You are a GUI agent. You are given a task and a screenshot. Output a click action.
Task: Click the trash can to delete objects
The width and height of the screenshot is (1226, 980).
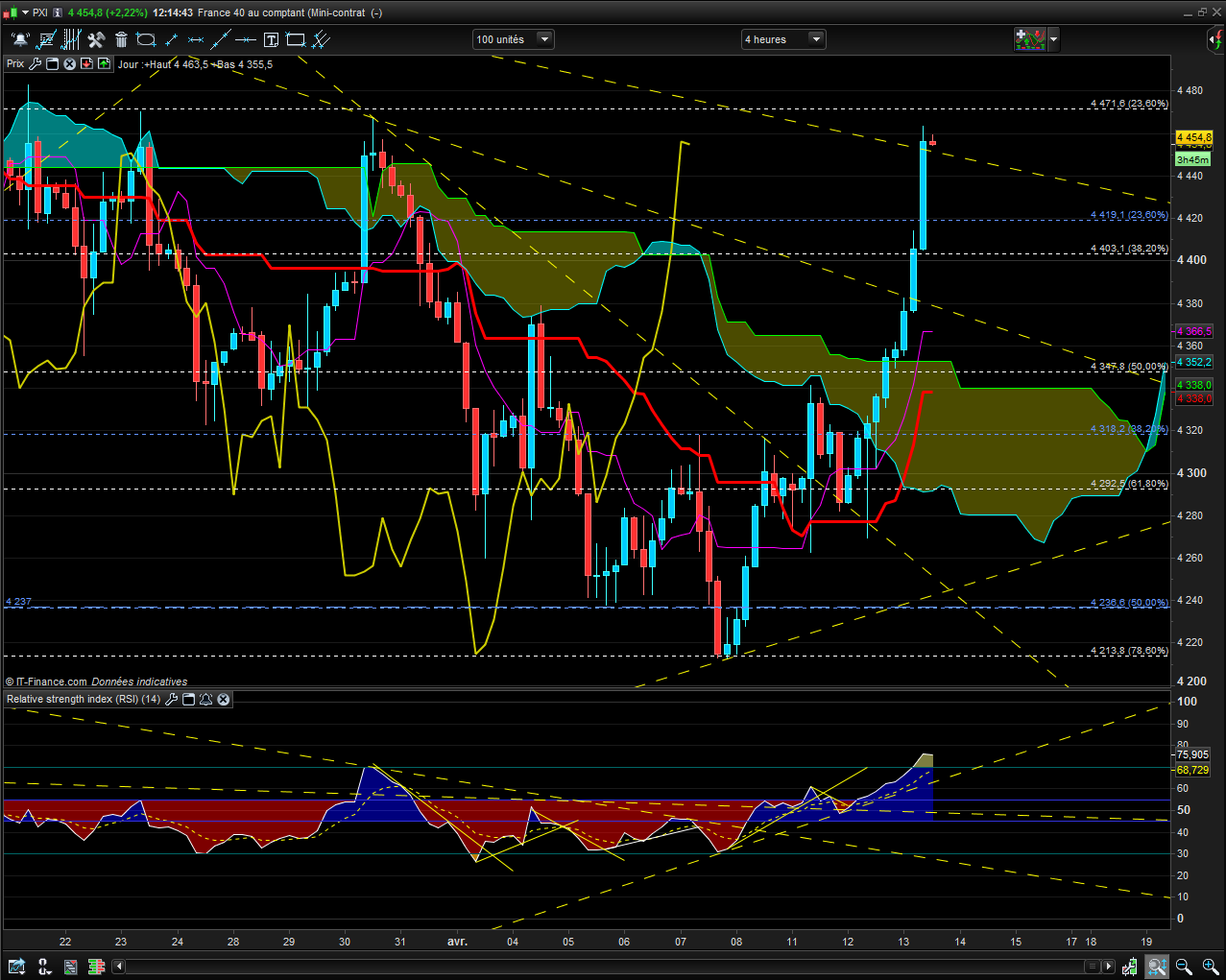[121, 39]
